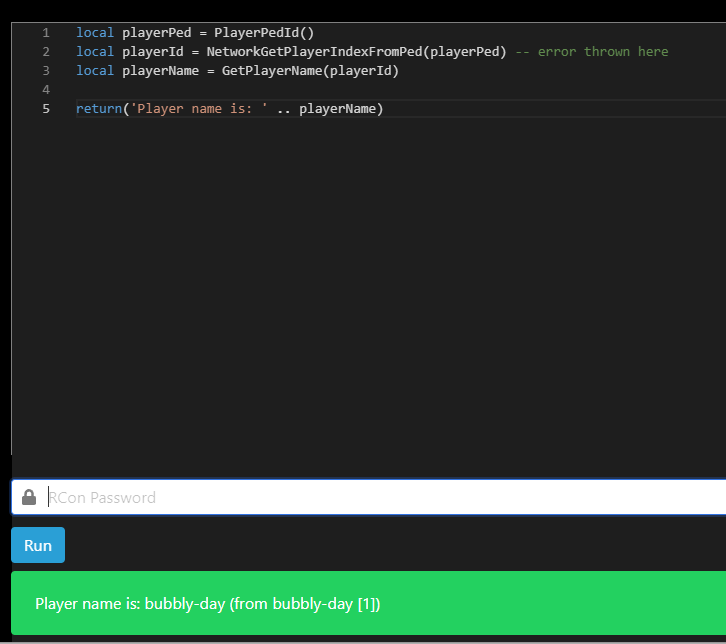Click the '-- error thrown here' comment
Screen dimensions: 726x644
click(x=592, y=52)
